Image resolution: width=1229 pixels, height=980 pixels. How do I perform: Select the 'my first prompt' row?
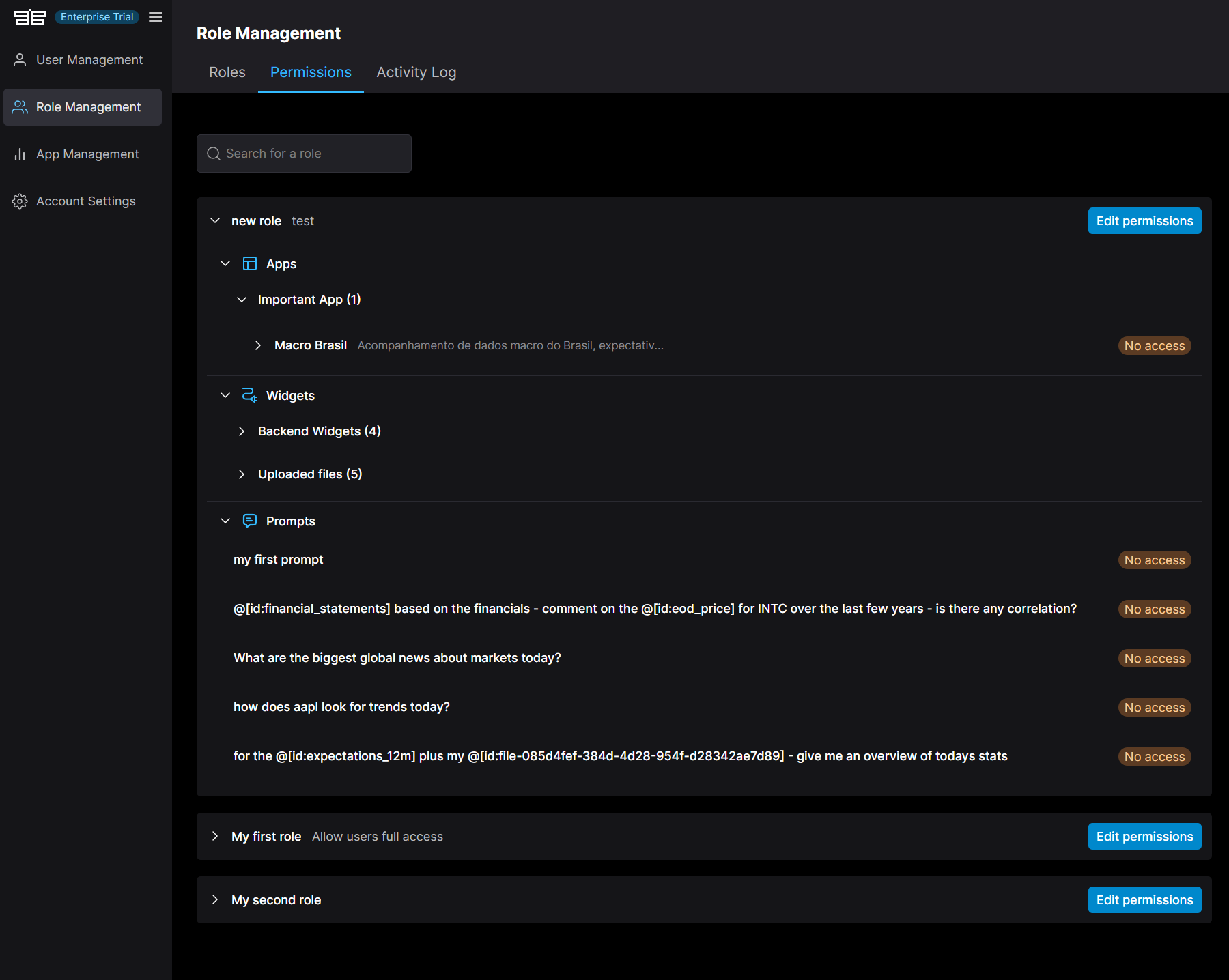pyautogui.click(x=704, y=560)
